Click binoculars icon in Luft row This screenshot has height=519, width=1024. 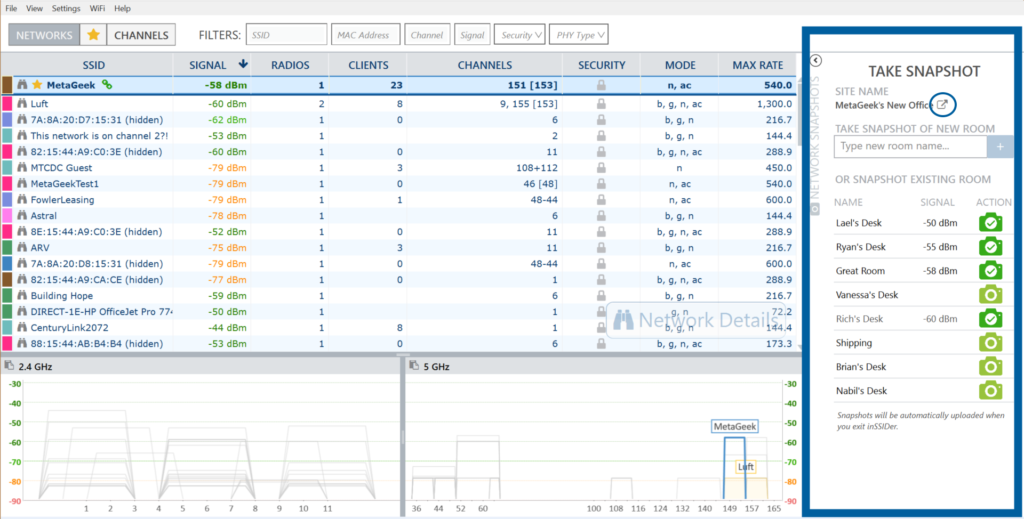click(22, 103)
